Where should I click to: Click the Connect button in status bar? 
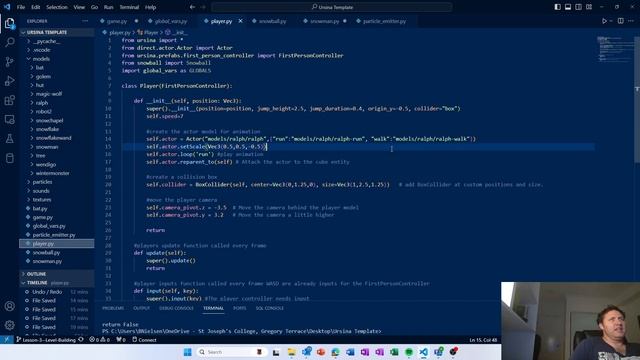point(144,340)
